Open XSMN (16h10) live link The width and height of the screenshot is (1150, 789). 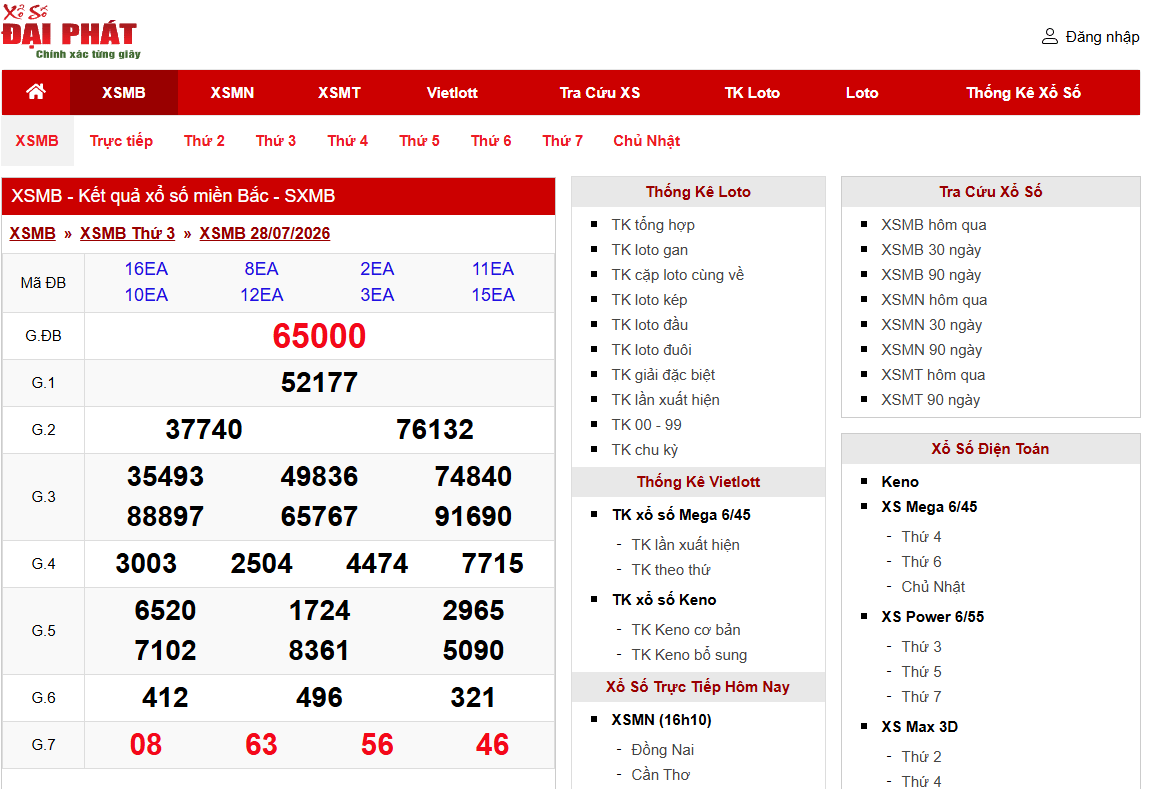click(x=662, y=720)
